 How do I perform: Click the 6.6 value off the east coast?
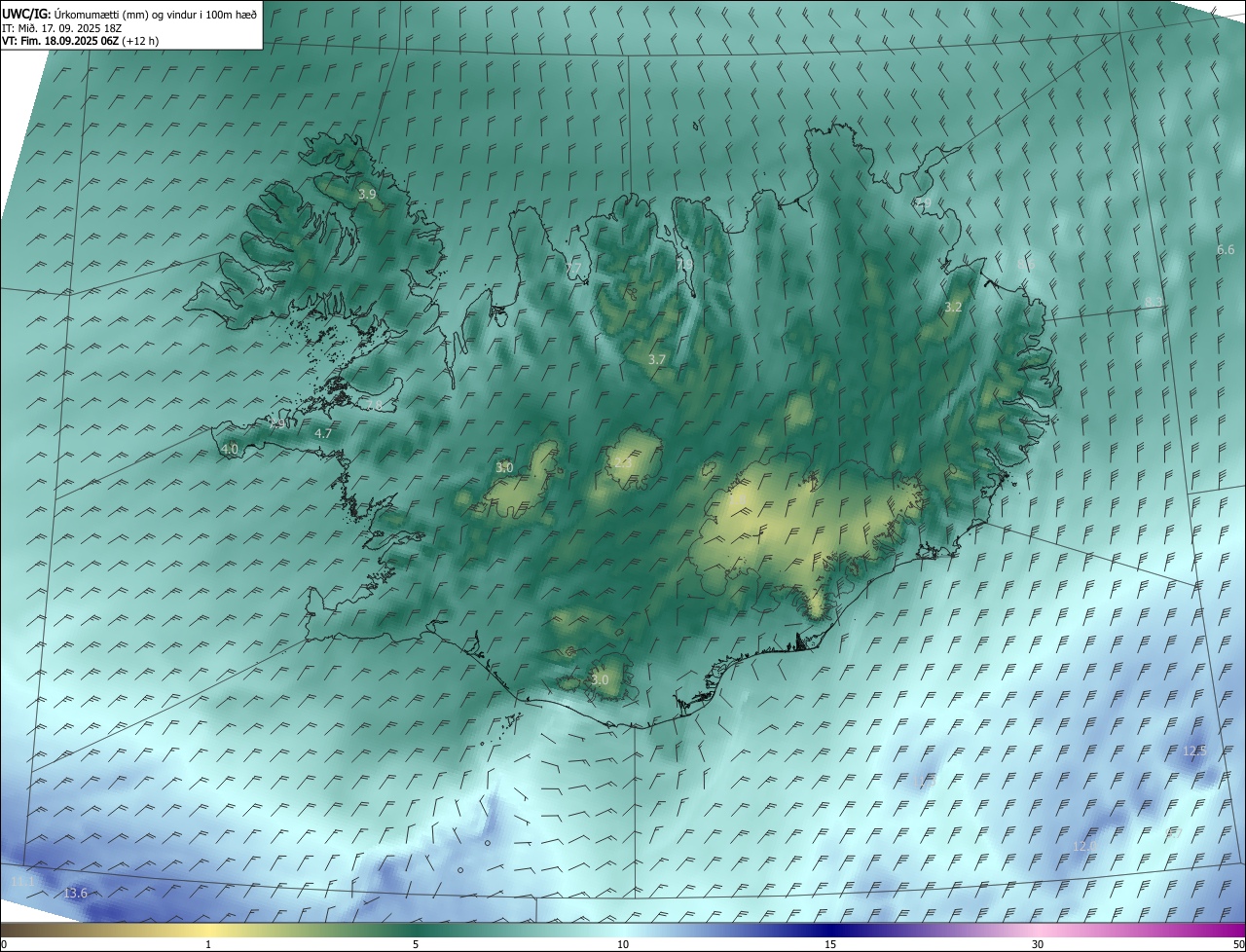pyautogui.click(x=1226, y=250)
